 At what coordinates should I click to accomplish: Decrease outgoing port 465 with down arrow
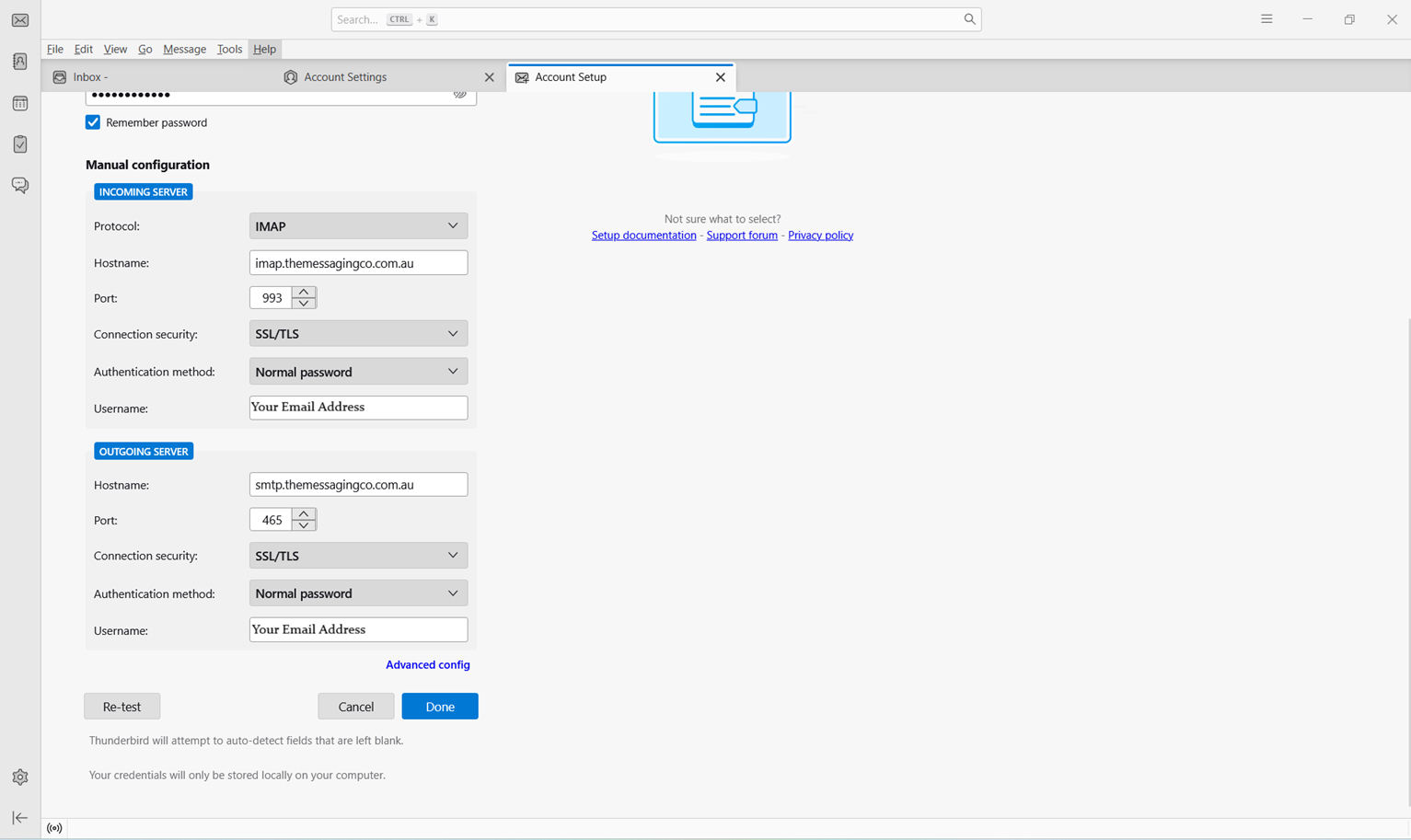click(304, 525)
